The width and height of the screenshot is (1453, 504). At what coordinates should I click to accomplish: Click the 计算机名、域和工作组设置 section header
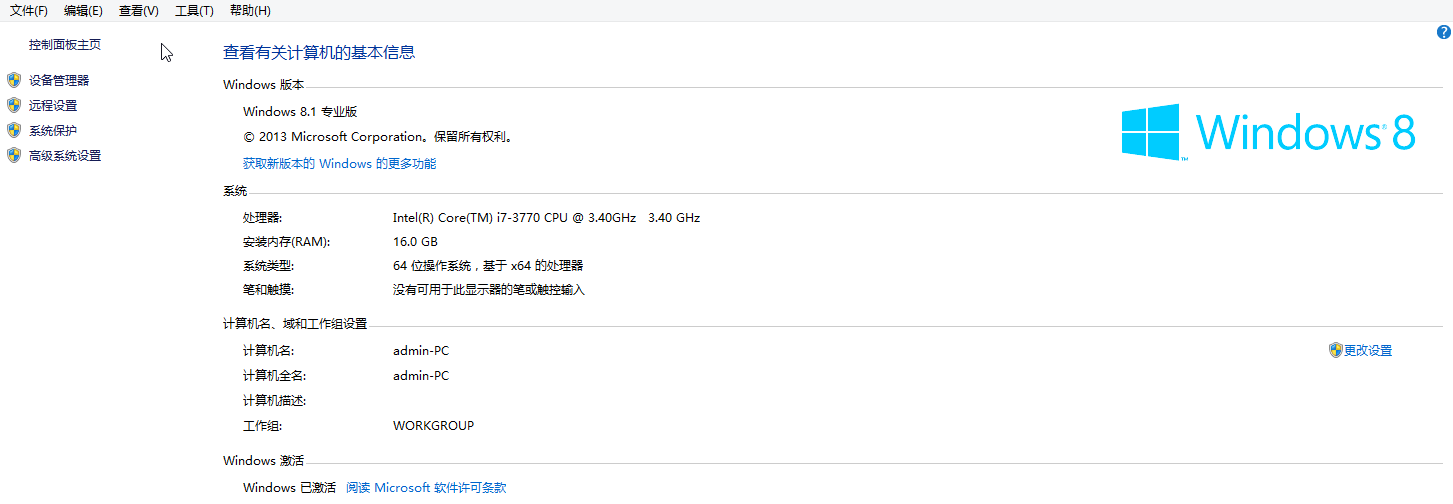click(295, 324)
